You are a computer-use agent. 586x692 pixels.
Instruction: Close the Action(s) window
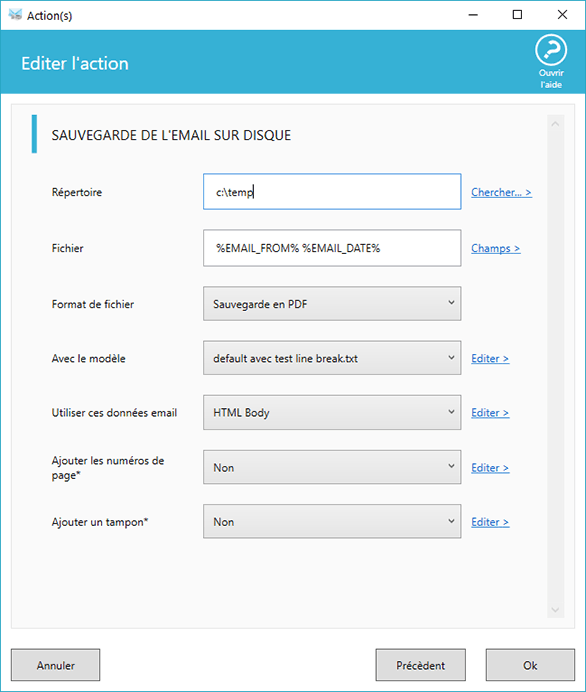coord(562,15)
